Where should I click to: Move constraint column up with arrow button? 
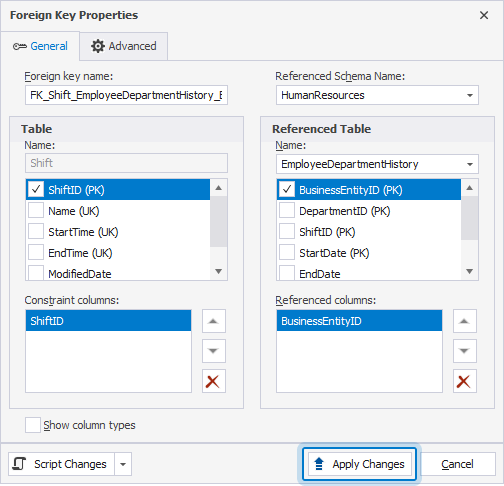tap(214, 321)
